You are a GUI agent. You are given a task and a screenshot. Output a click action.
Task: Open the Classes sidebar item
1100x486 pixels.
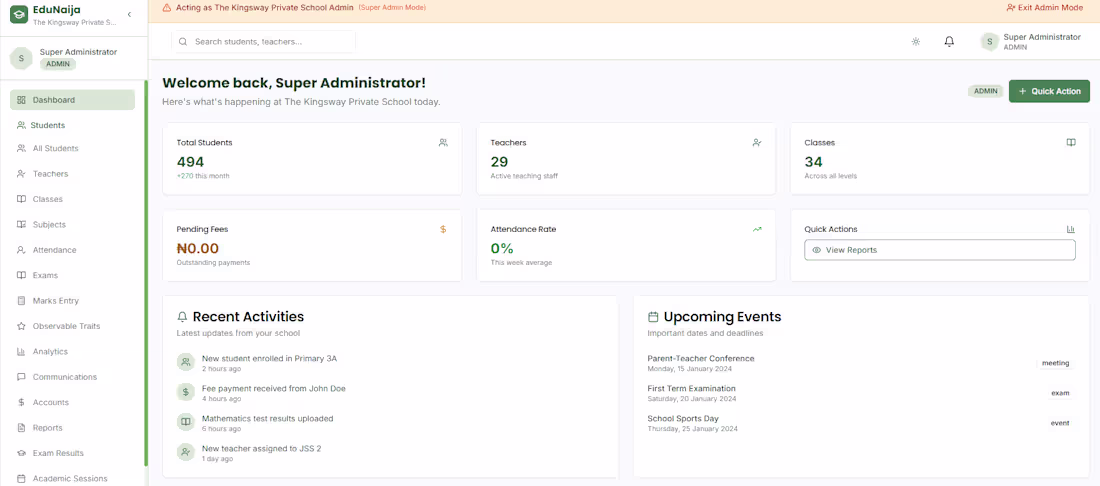click(x=72, y=199)
